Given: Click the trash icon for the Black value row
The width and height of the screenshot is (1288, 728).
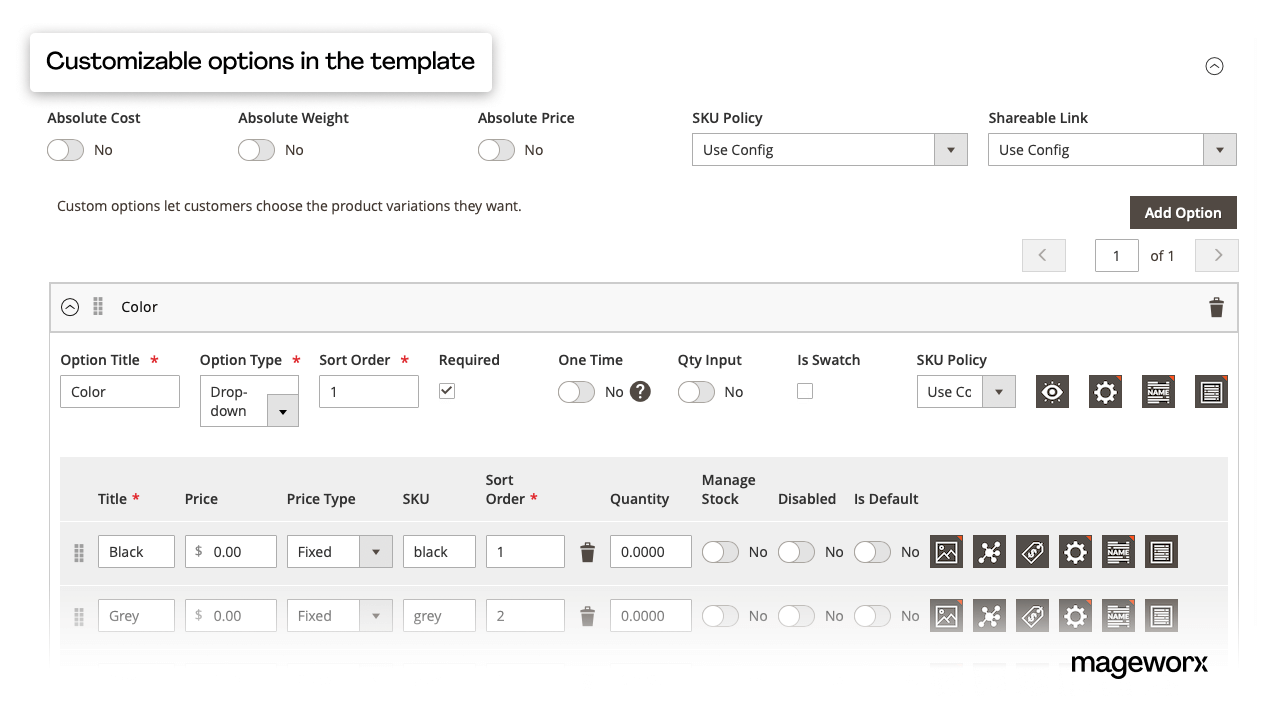Looking at the screenshot, I should (587, 551).
